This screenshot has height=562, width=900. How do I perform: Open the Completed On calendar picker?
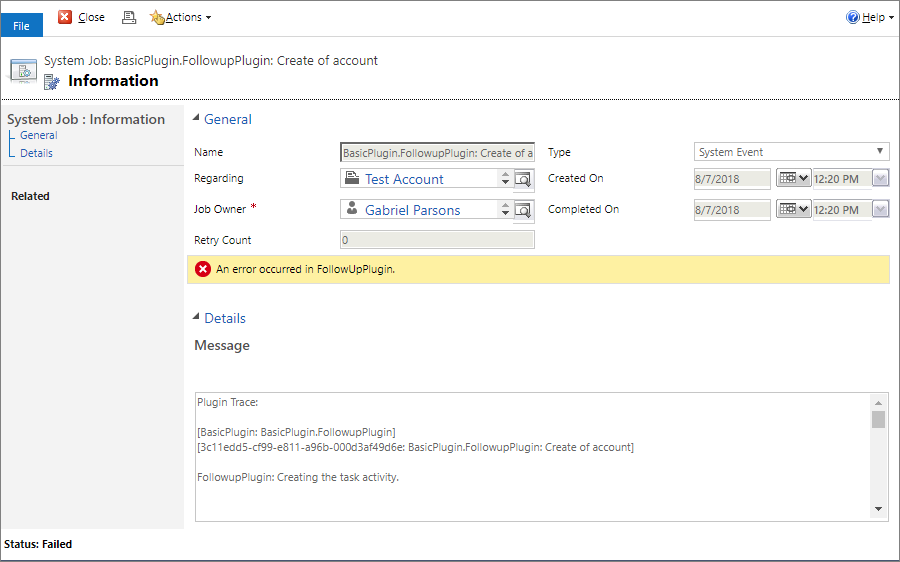point(793,210)
